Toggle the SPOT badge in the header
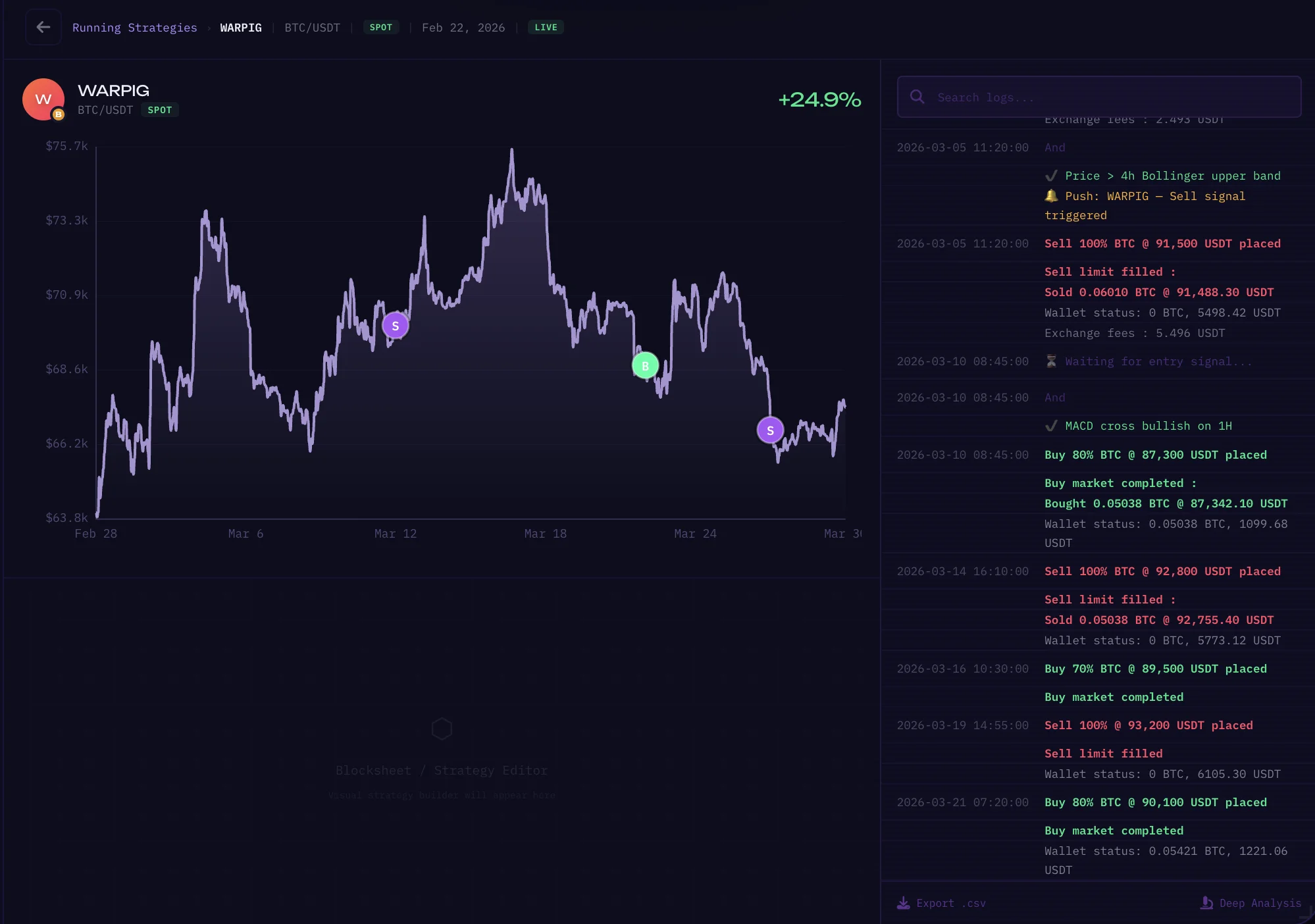The height and width of the screenshot is (924, 1315). point(382,27)
